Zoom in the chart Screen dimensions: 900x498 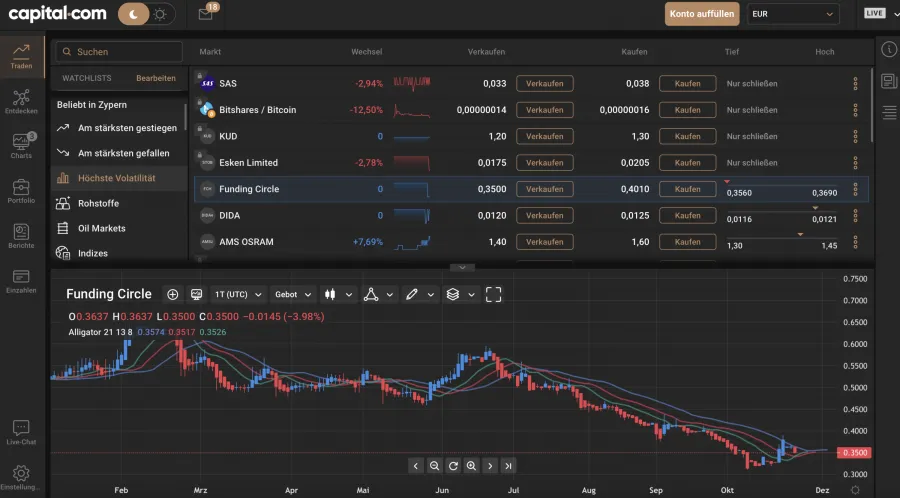(471, 466)
